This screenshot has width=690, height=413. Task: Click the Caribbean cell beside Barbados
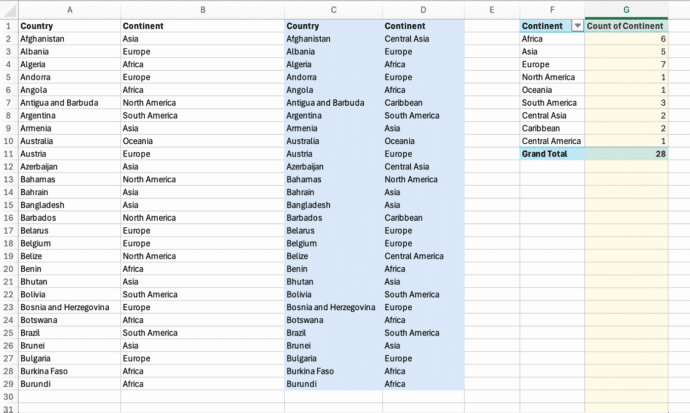tap(407, 217)
